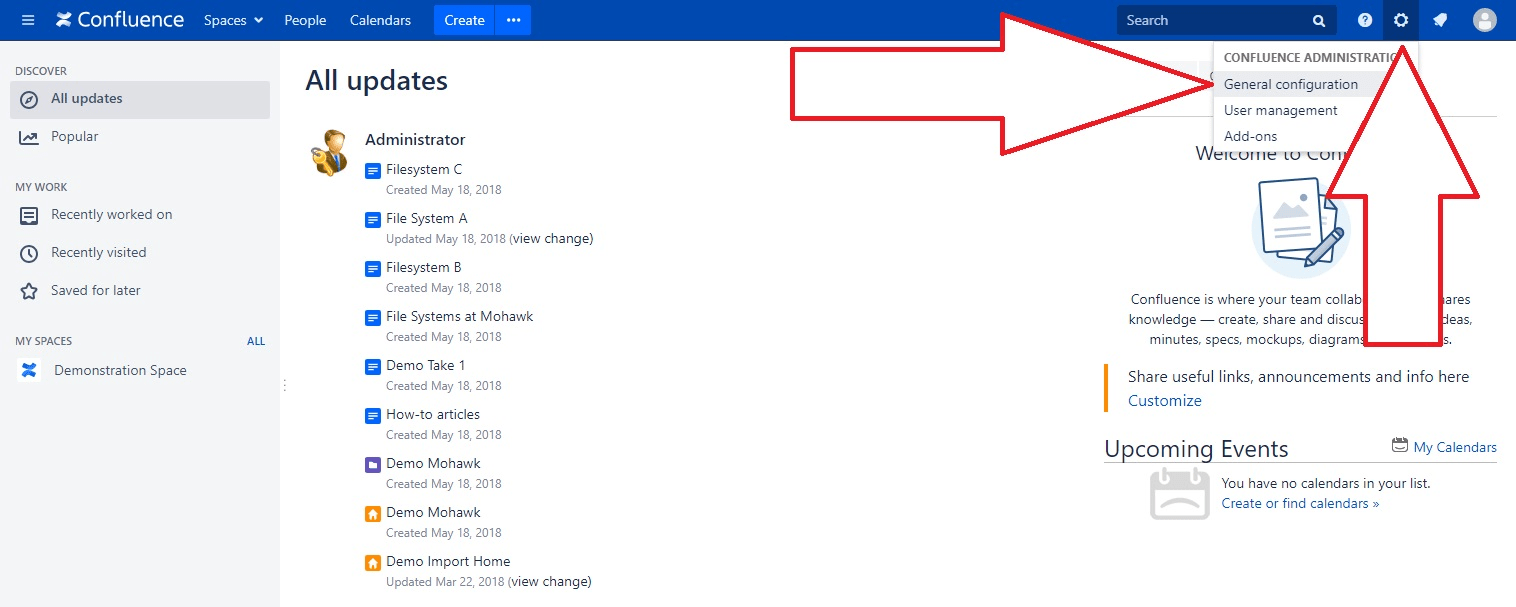
Task: Open the People menu item
Action: (x=305, y=20)
